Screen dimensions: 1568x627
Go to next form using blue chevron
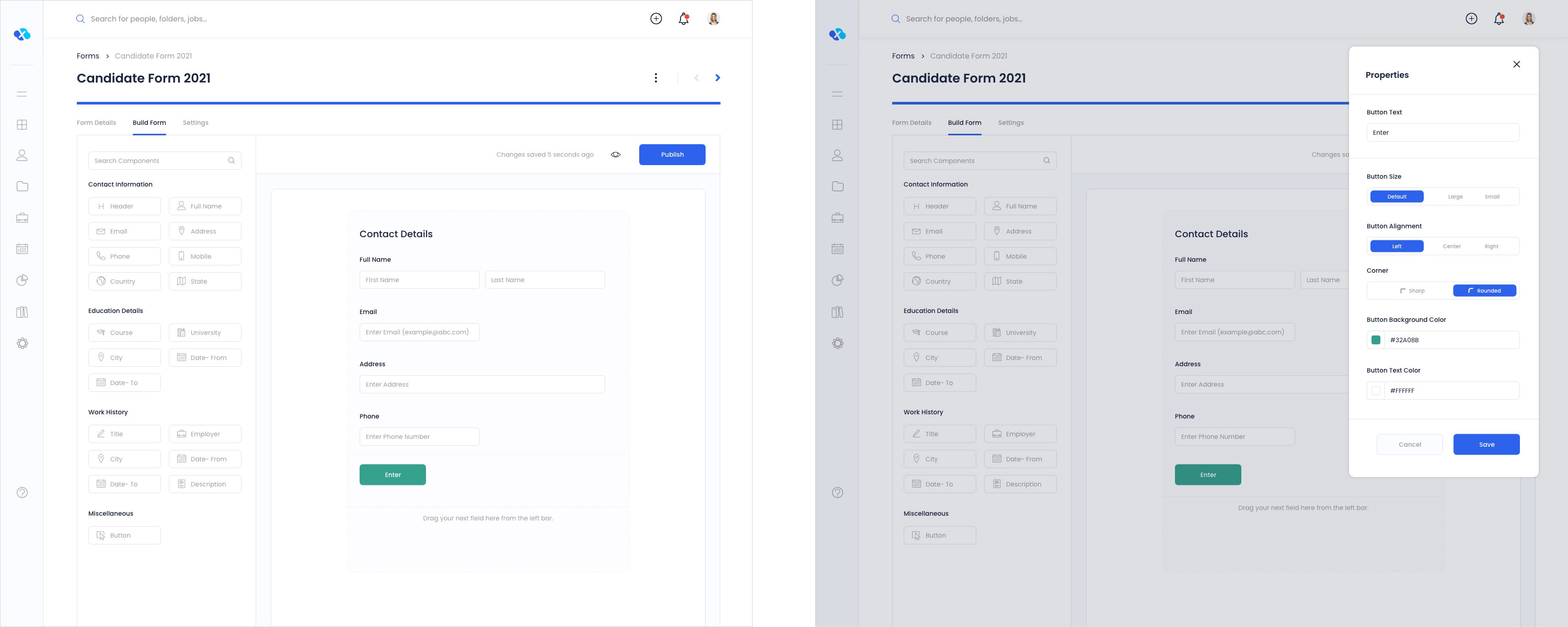click(718, 78)
